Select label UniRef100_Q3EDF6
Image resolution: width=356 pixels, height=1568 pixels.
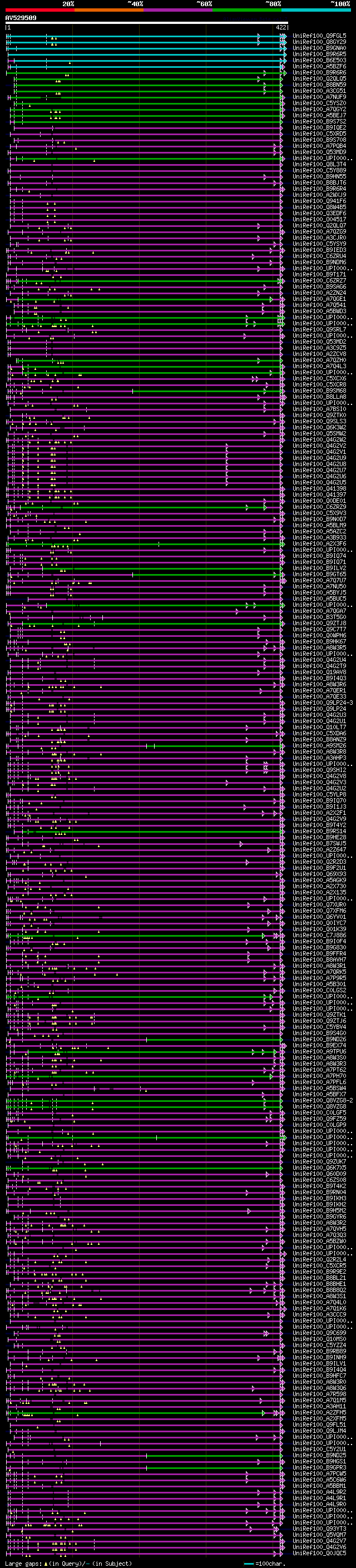[x=319, y=213]
